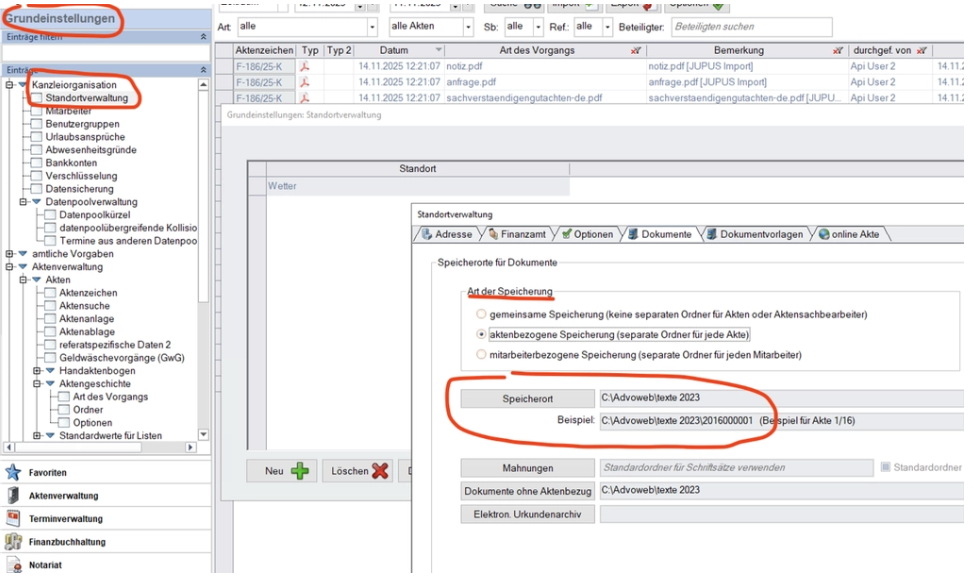Click filter icon in durchgef. von header
The image size is (974, 580).
click(x=922, y=50)
